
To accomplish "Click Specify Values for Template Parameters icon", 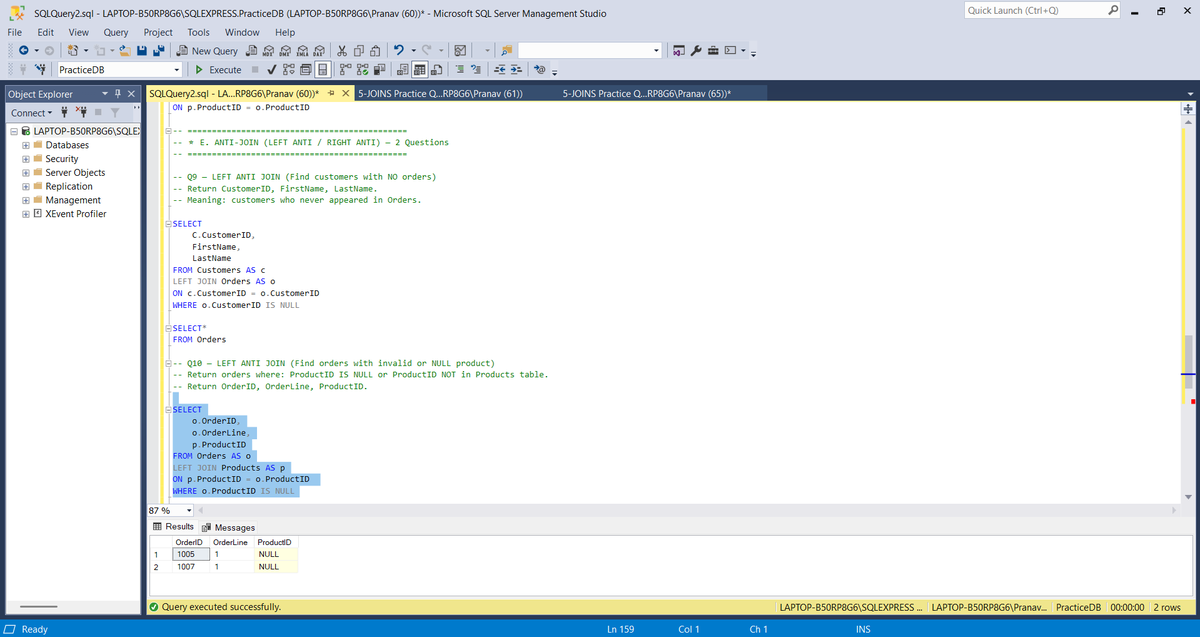I will click(540, 70).
